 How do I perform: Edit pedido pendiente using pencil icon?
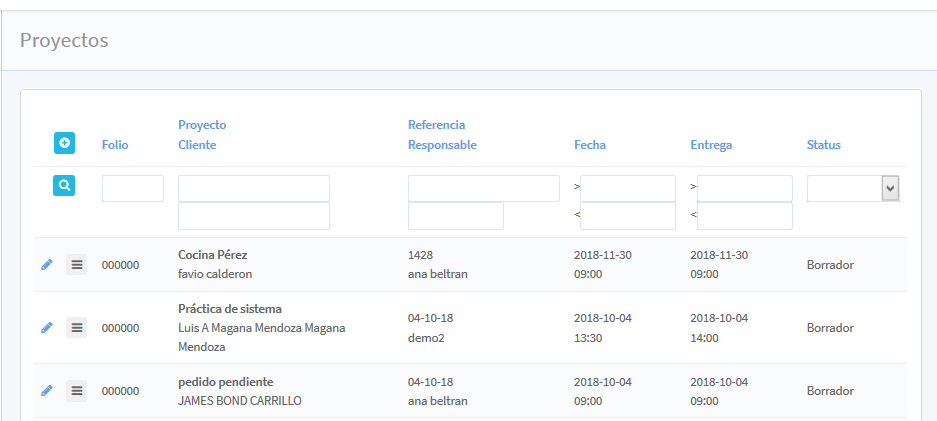click(46, 391)
